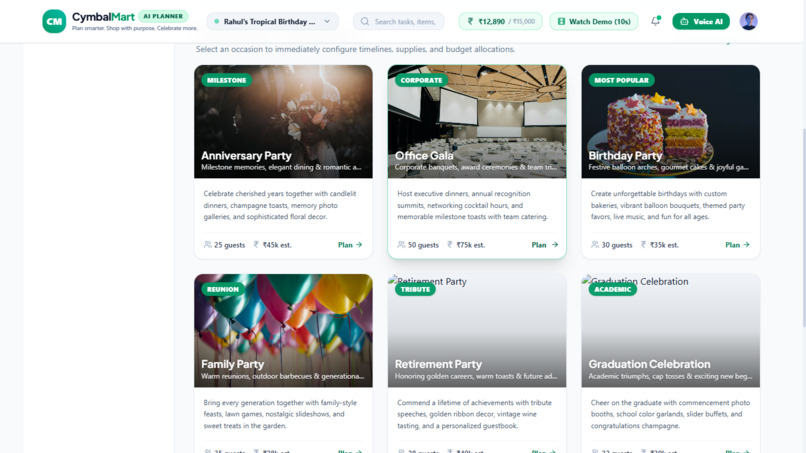This screenshot has width=806, height=453.
Task: Click the Office Gala description paragraph
Action: (473, 205)
